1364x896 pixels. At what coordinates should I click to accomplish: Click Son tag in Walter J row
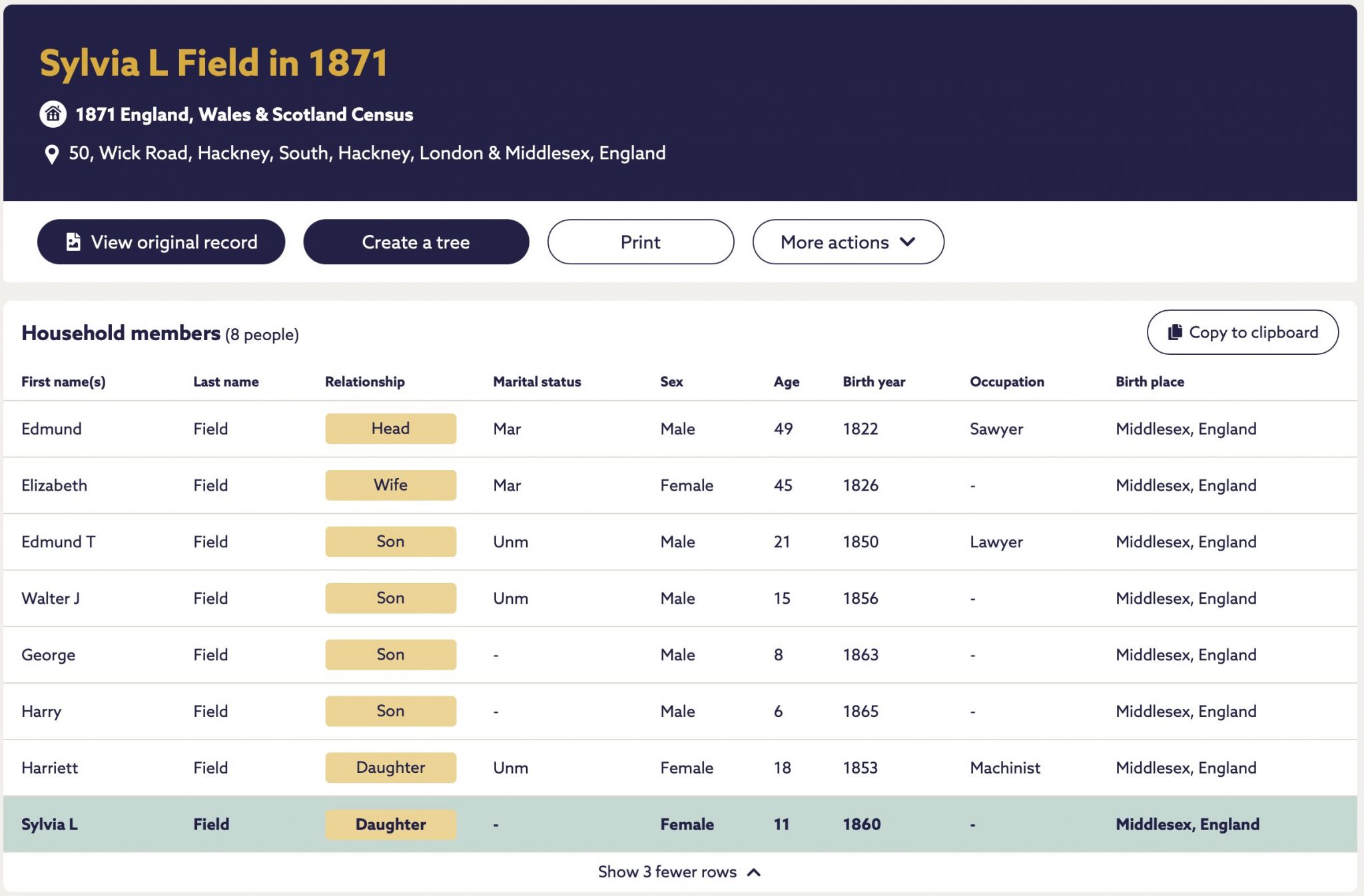391,598
